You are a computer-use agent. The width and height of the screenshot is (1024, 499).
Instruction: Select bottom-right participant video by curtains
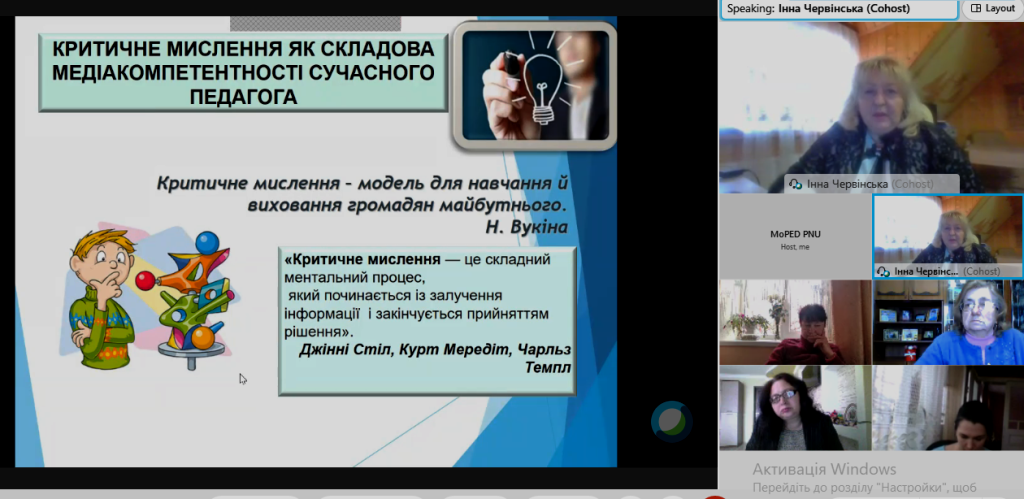pyautogui.click(x=947, y=409)
